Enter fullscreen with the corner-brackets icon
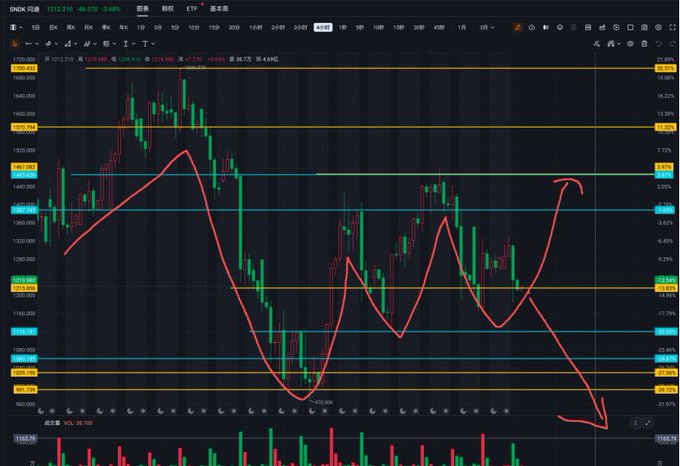This screenshot has height=466, width=680. [672, 27]
